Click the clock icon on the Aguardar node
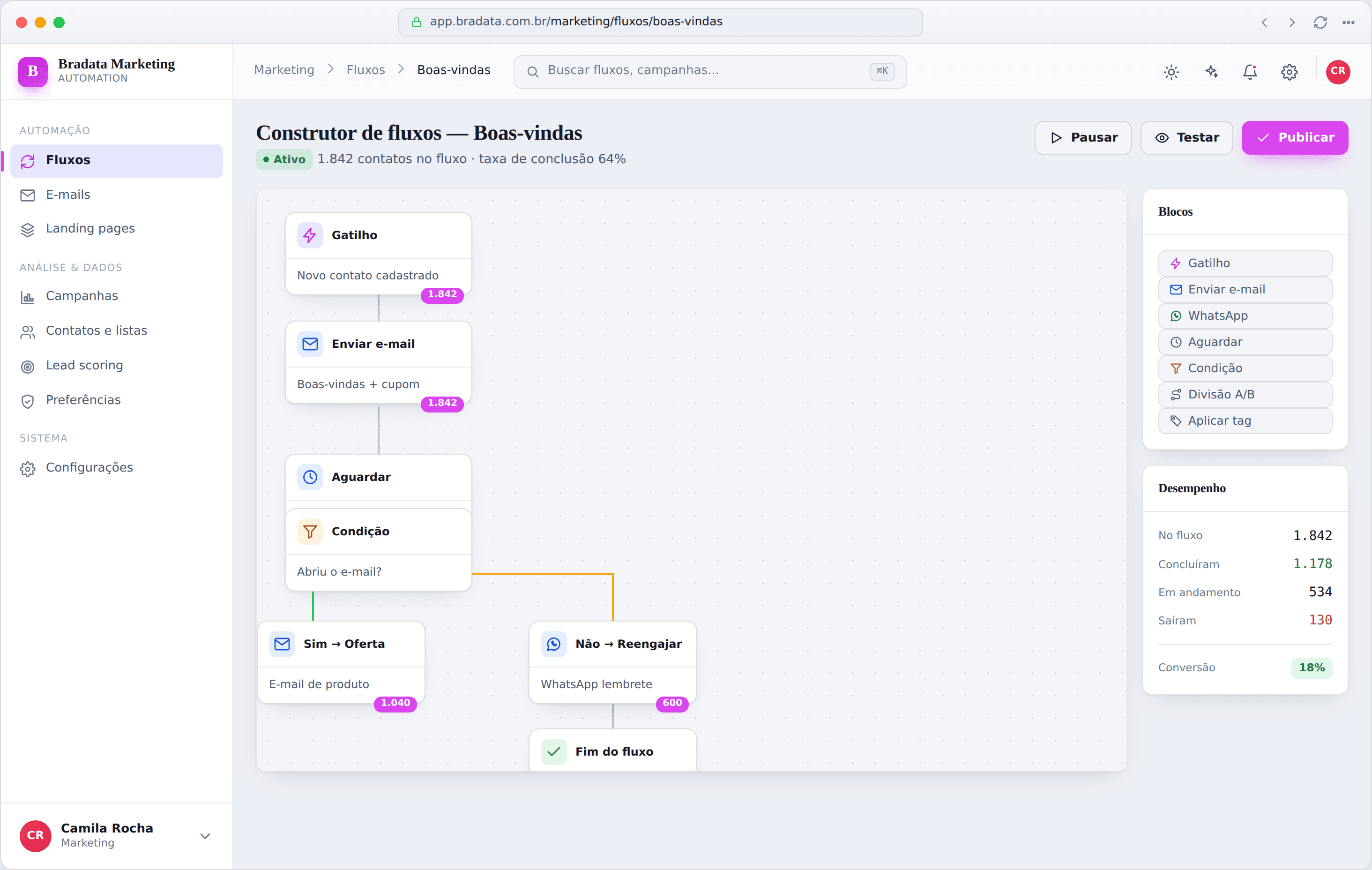This screenshot has height=870, width=1372. click(310, 477)
